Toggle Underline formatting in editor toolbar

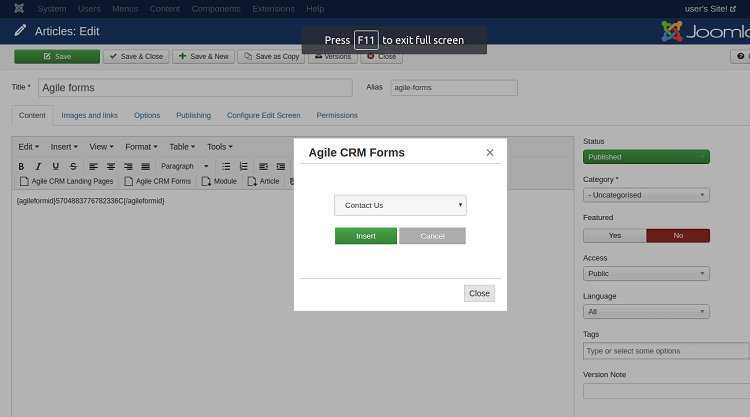55,166
